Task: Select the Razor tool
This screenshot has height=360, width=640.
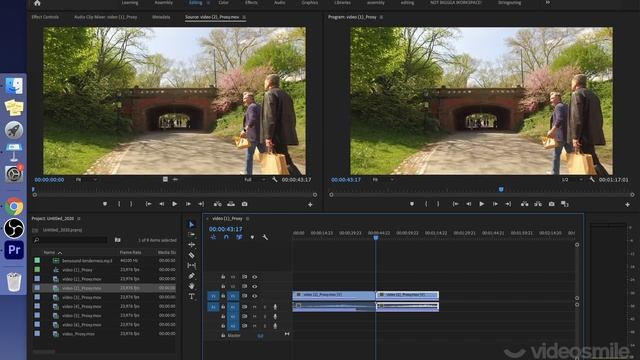Action: pos(191,255)
